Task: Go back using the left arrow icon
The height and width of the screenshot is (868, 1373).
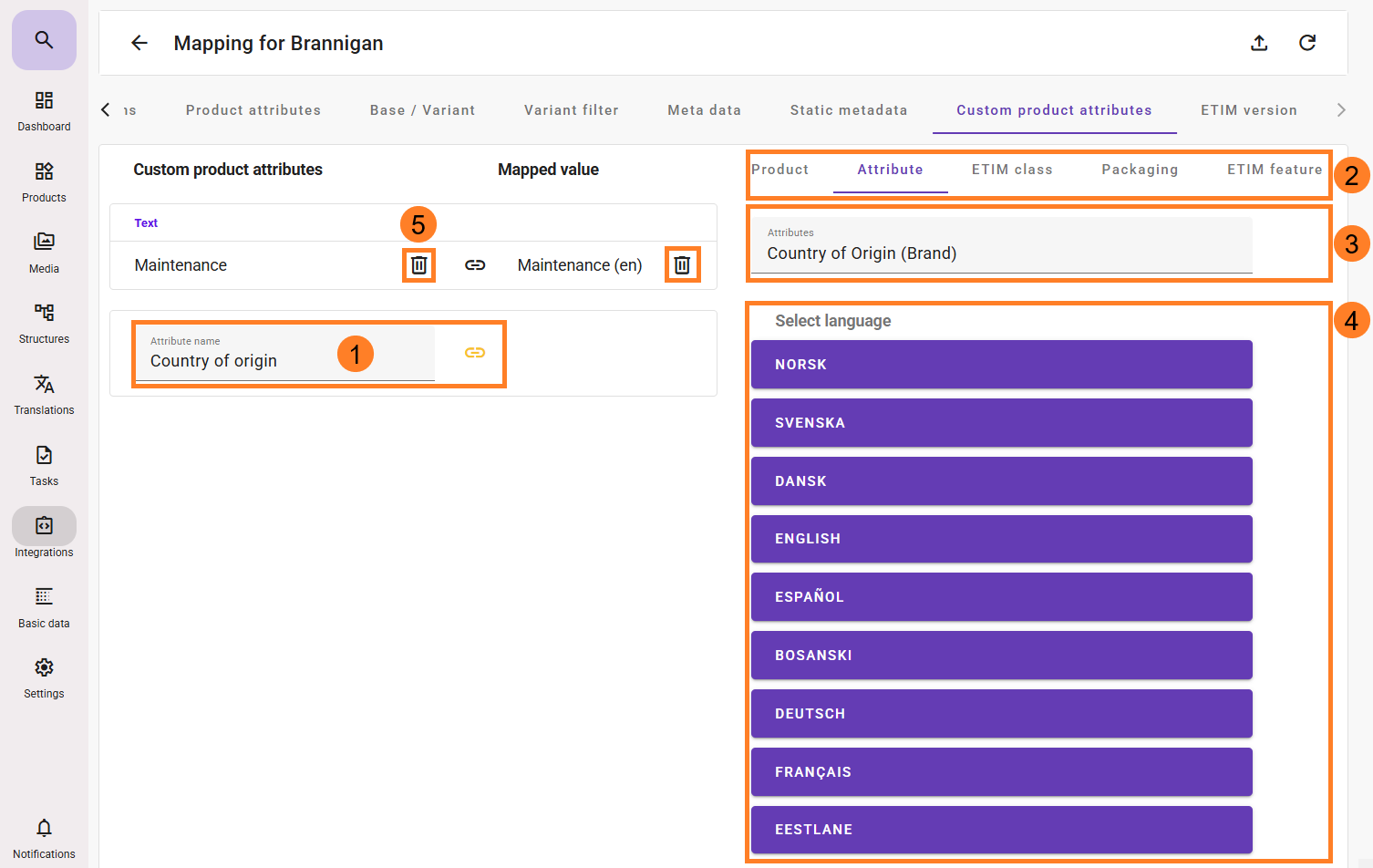Action: (139, 43)
